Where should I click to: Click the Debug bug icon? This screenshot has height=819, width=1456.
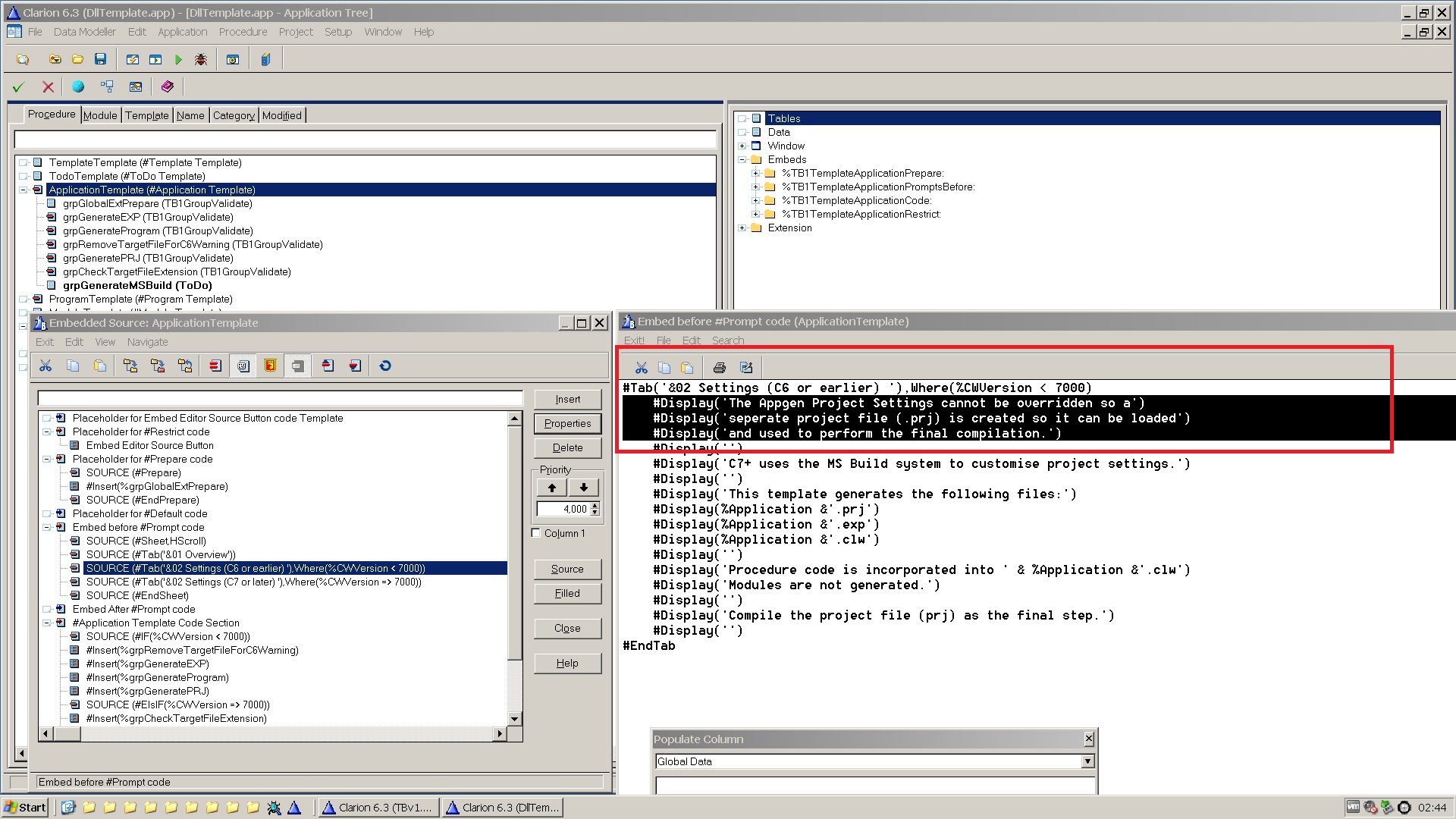[x=200, y=59]
